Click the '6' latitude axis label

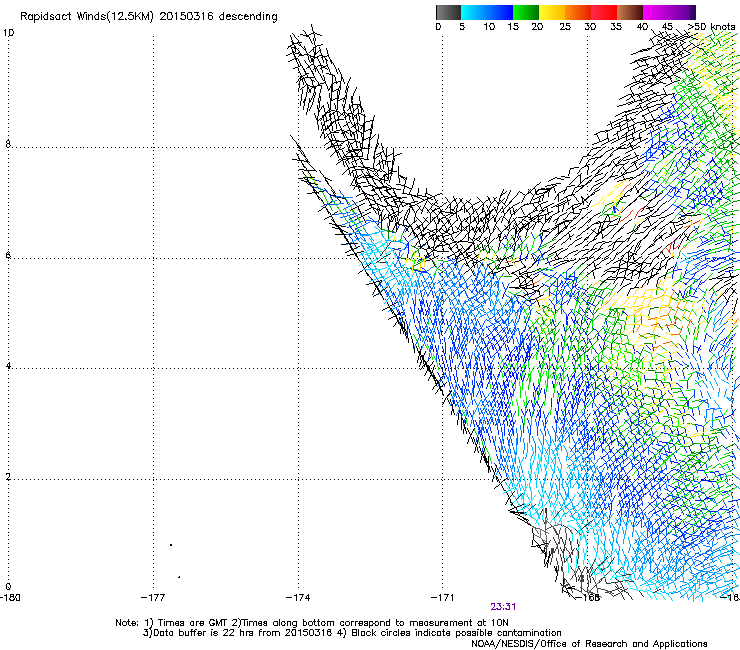(x=8, y=255)
